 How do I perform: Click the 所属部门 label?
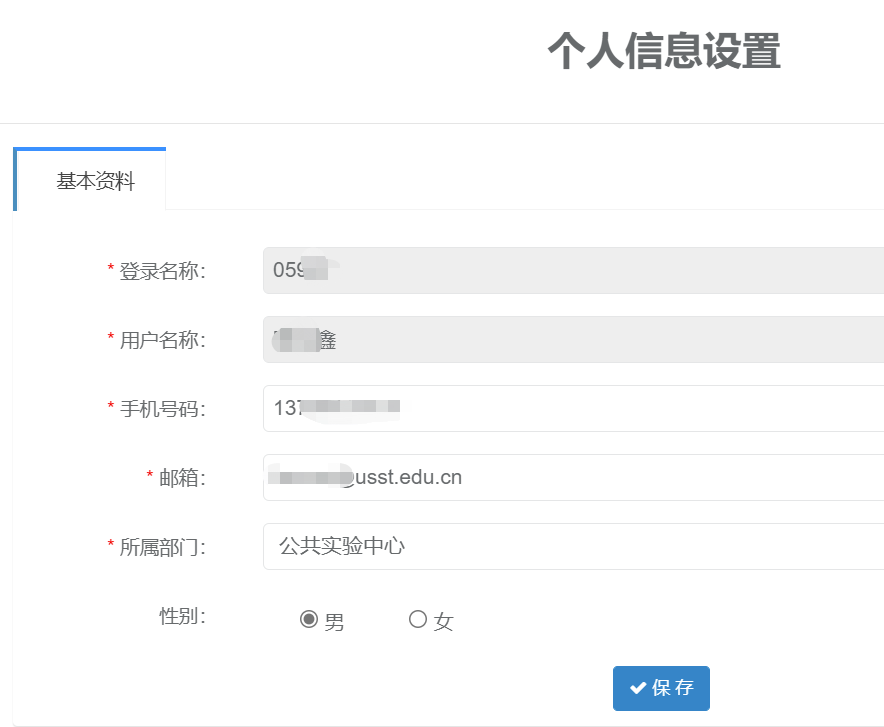pos(162,547)
